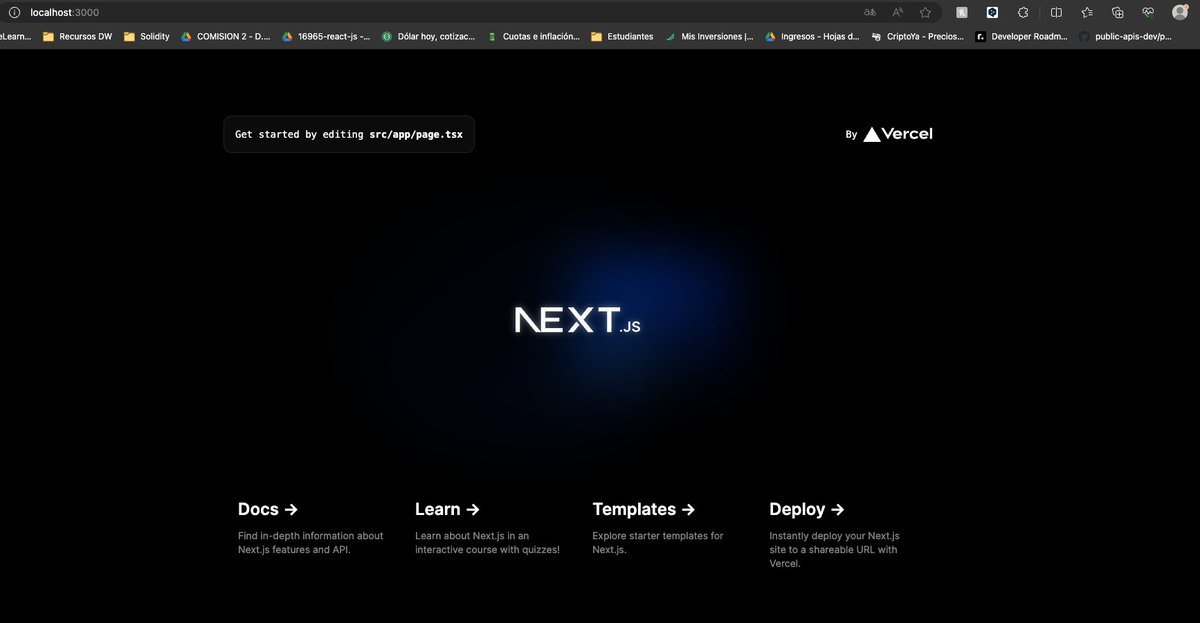
Task: Open the Collections icon
Action: pos(1118,12)
